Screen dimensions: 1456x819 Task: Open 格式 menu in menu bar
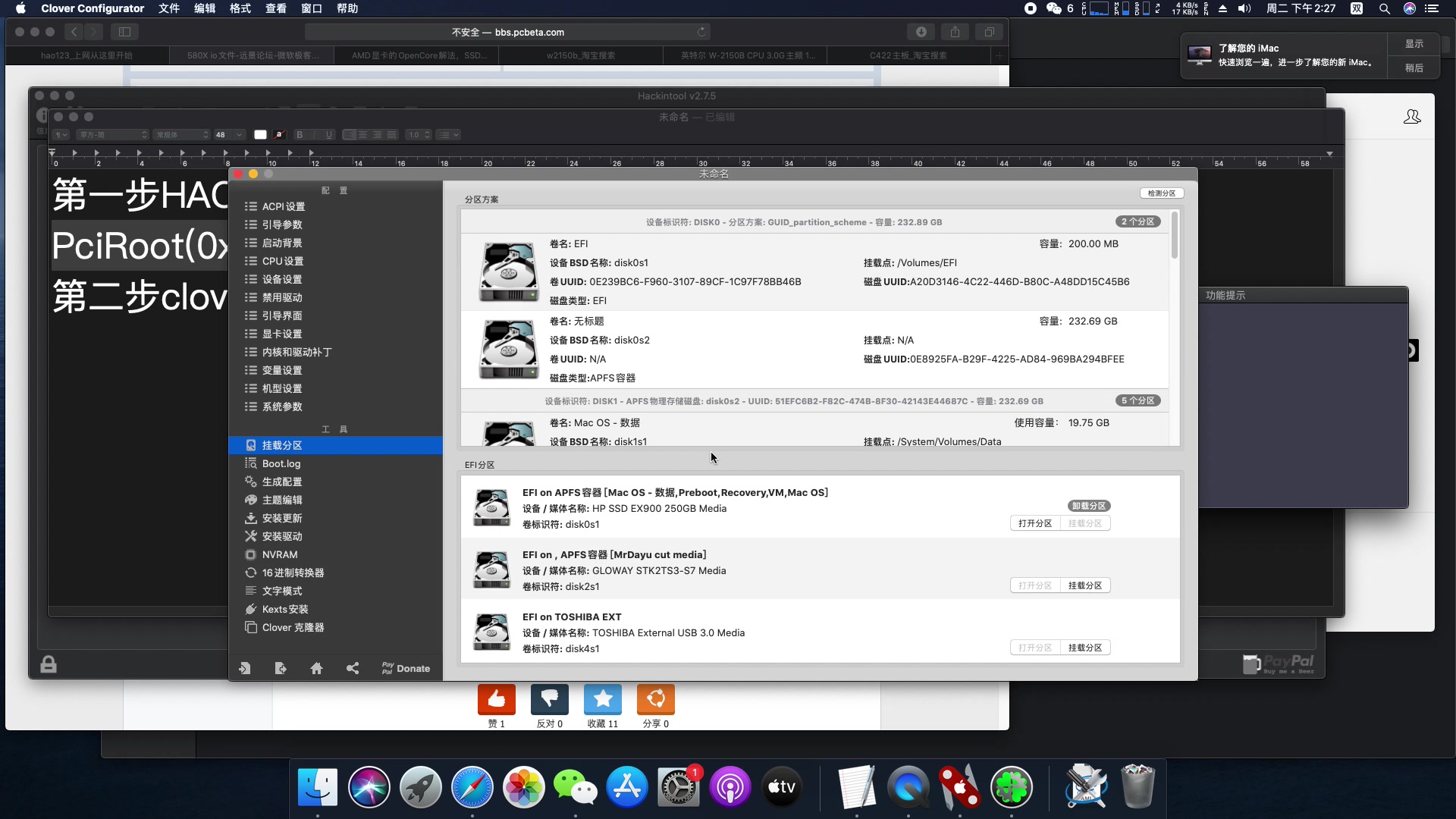click(x=240, y=8)
